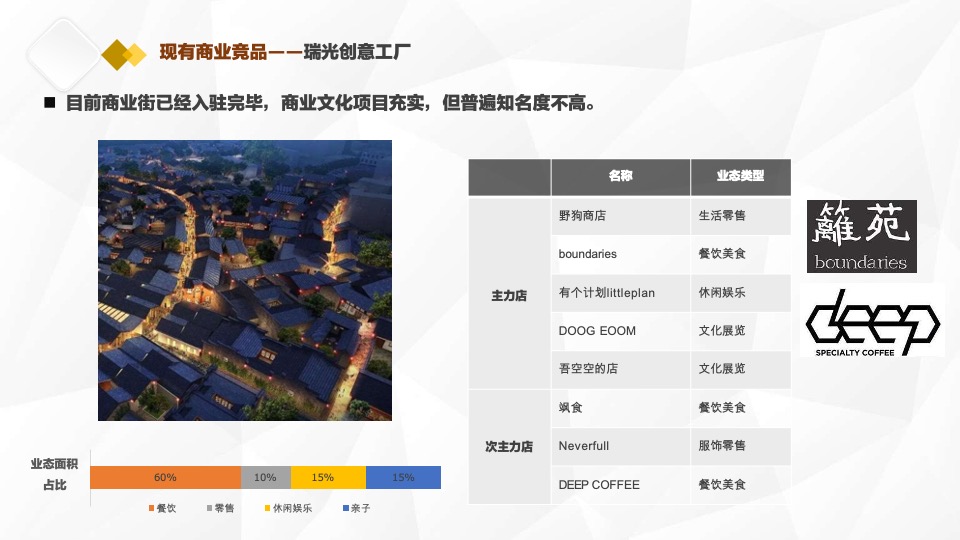Screen dimensions: 960x540
Task: Click 文化展览 in the 吾空空的店 row
Action: tap(741, 369)
